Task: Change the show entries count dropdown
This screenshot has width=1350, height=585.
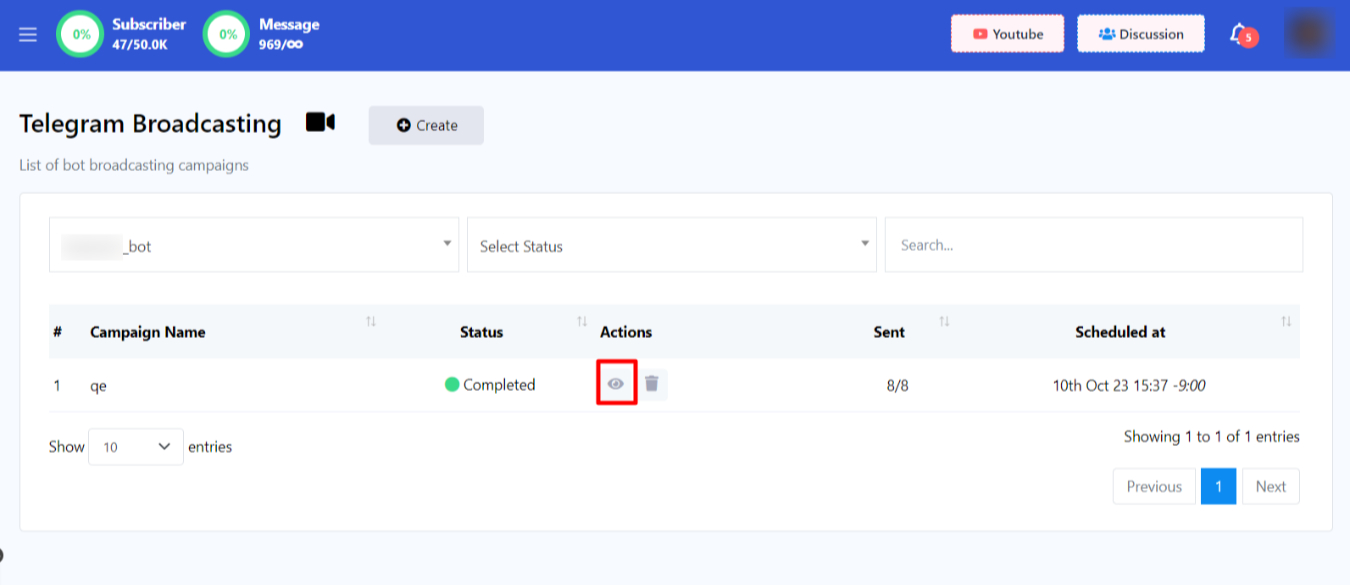Action: coord(136,447)
